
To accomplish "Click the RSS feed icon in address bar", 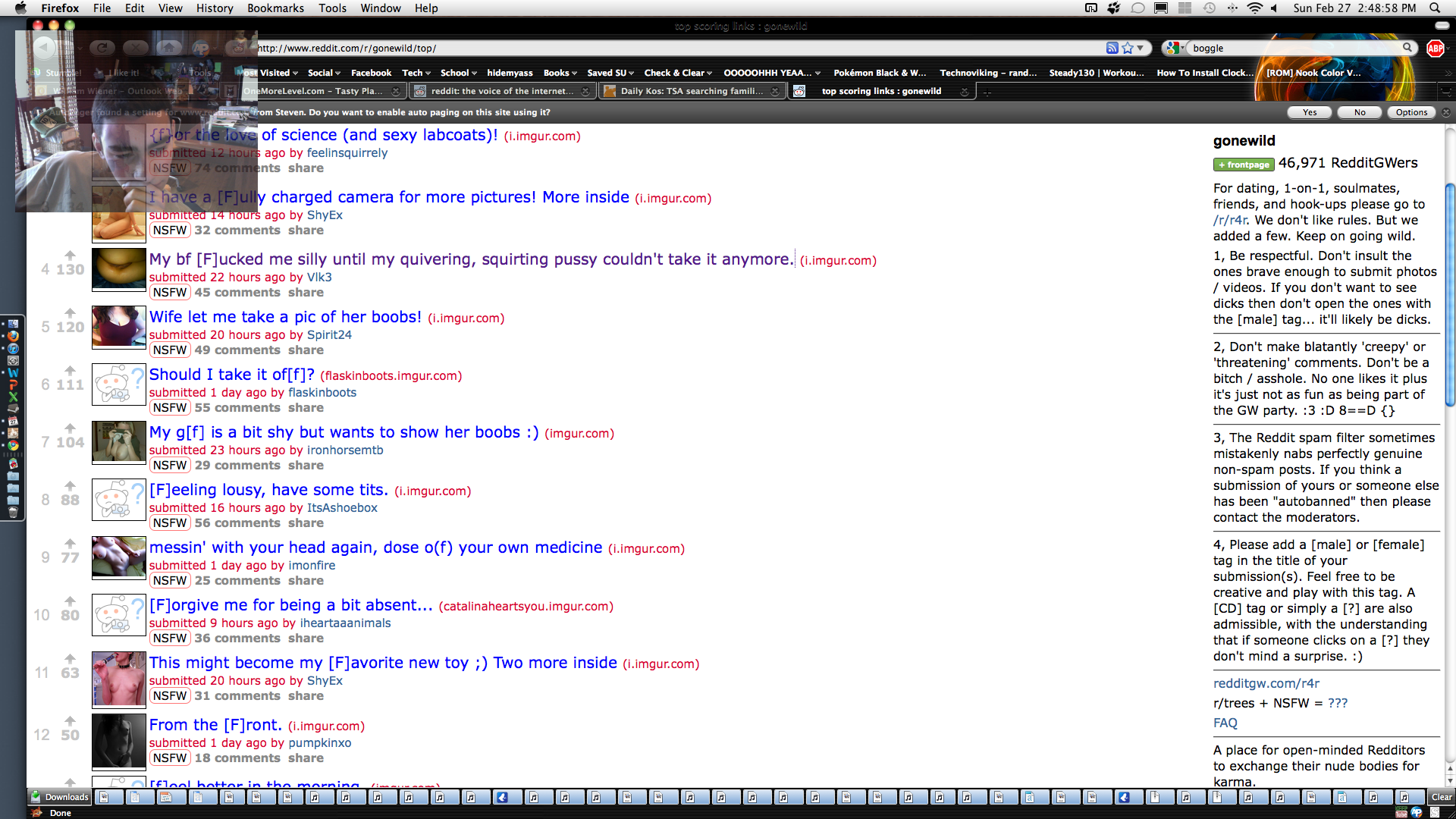I will point(1112,48).
